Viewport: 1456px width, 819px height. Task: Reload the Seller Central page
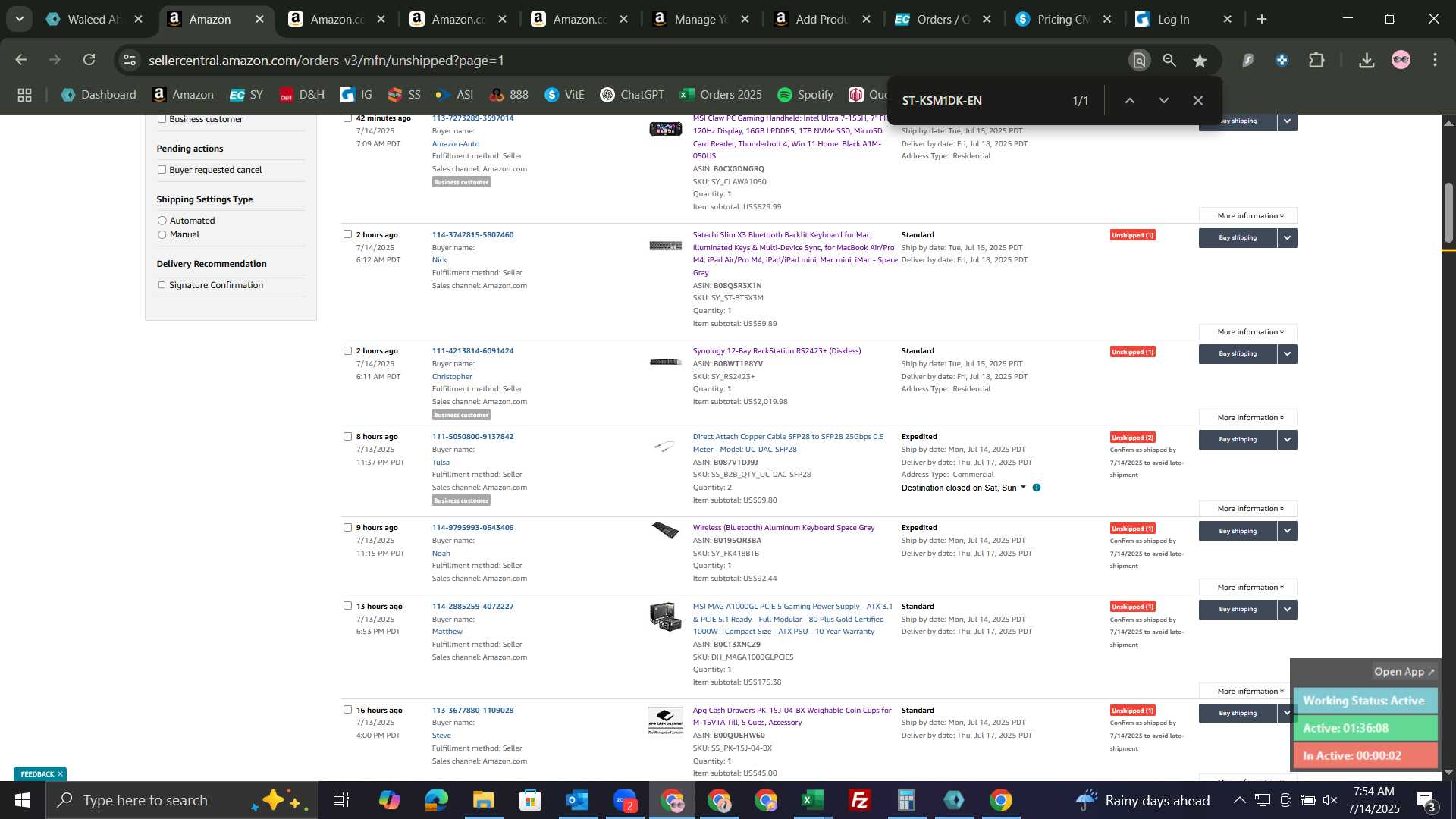89,60
